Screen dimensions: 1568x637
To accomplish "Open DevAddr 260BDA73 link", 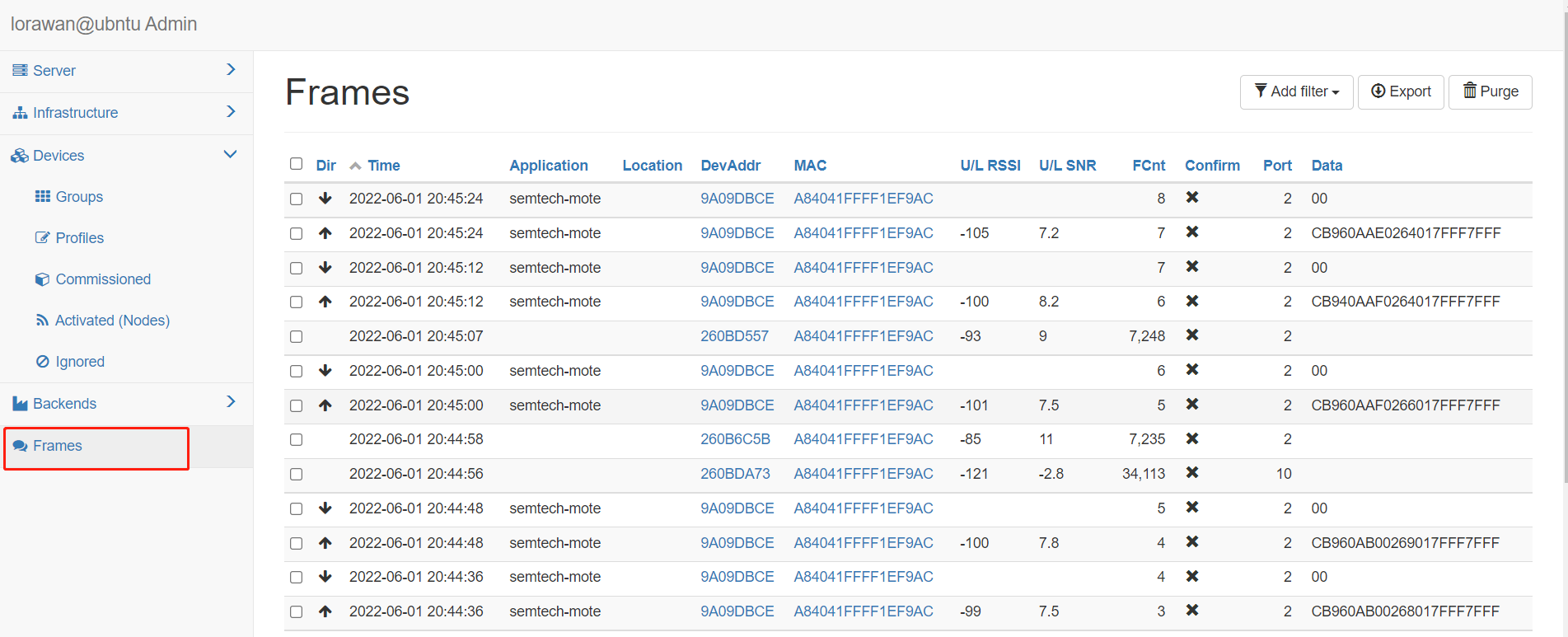I will click(x=735, y=474).
